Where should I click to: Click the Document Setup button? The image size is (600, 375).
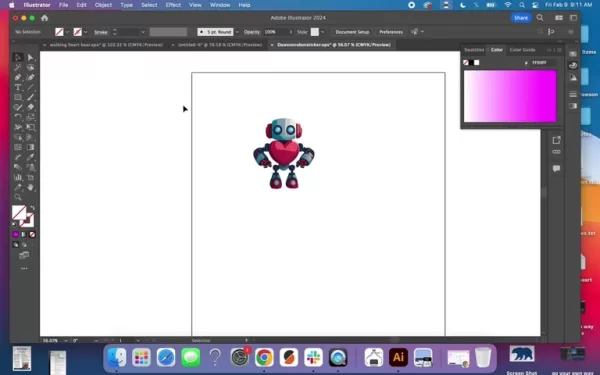point(352,32)
